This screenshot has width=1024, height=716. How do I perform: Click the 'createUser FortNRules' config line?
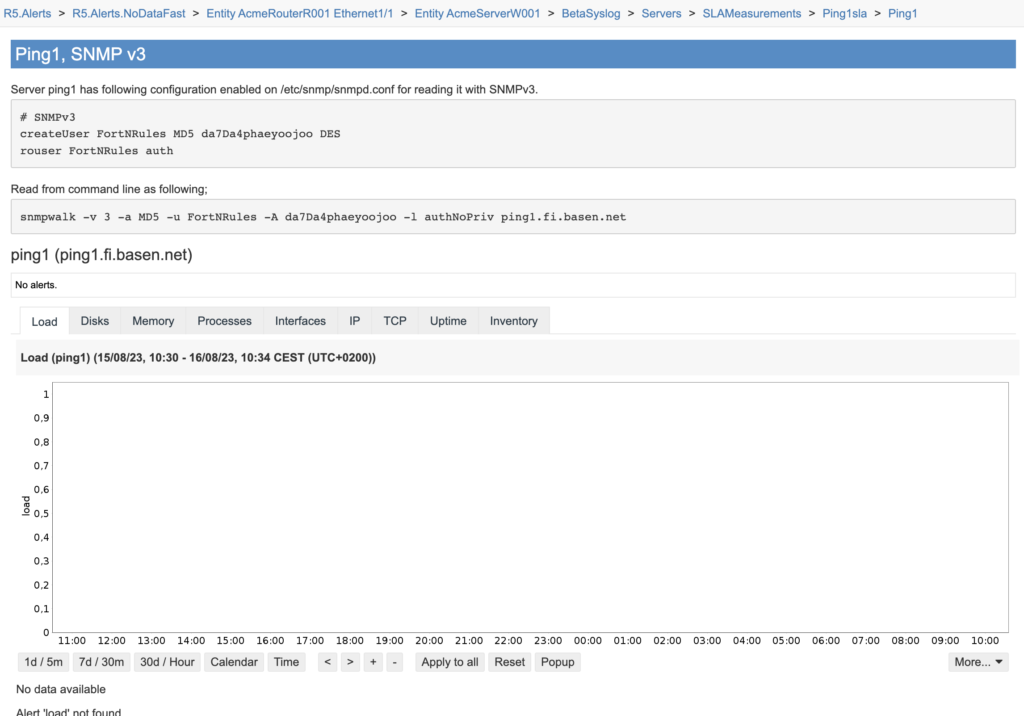click(180, 134)
